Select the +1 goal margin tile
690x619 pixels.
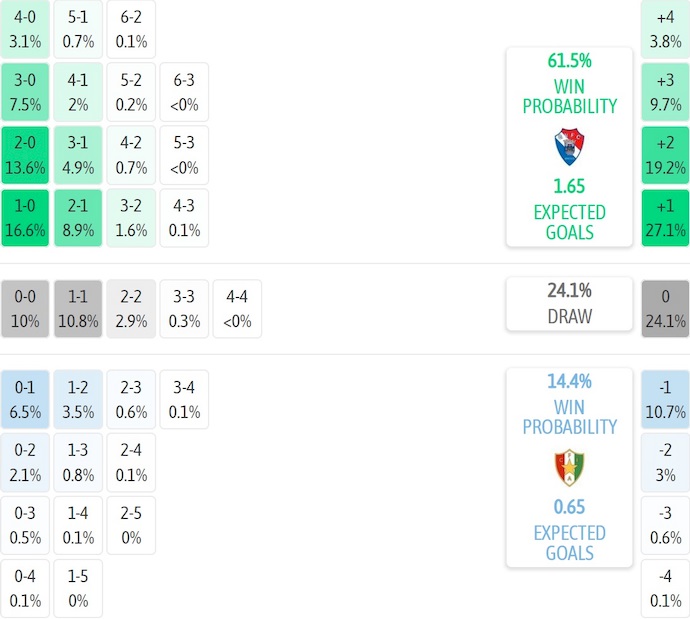[x=665, y=218]
